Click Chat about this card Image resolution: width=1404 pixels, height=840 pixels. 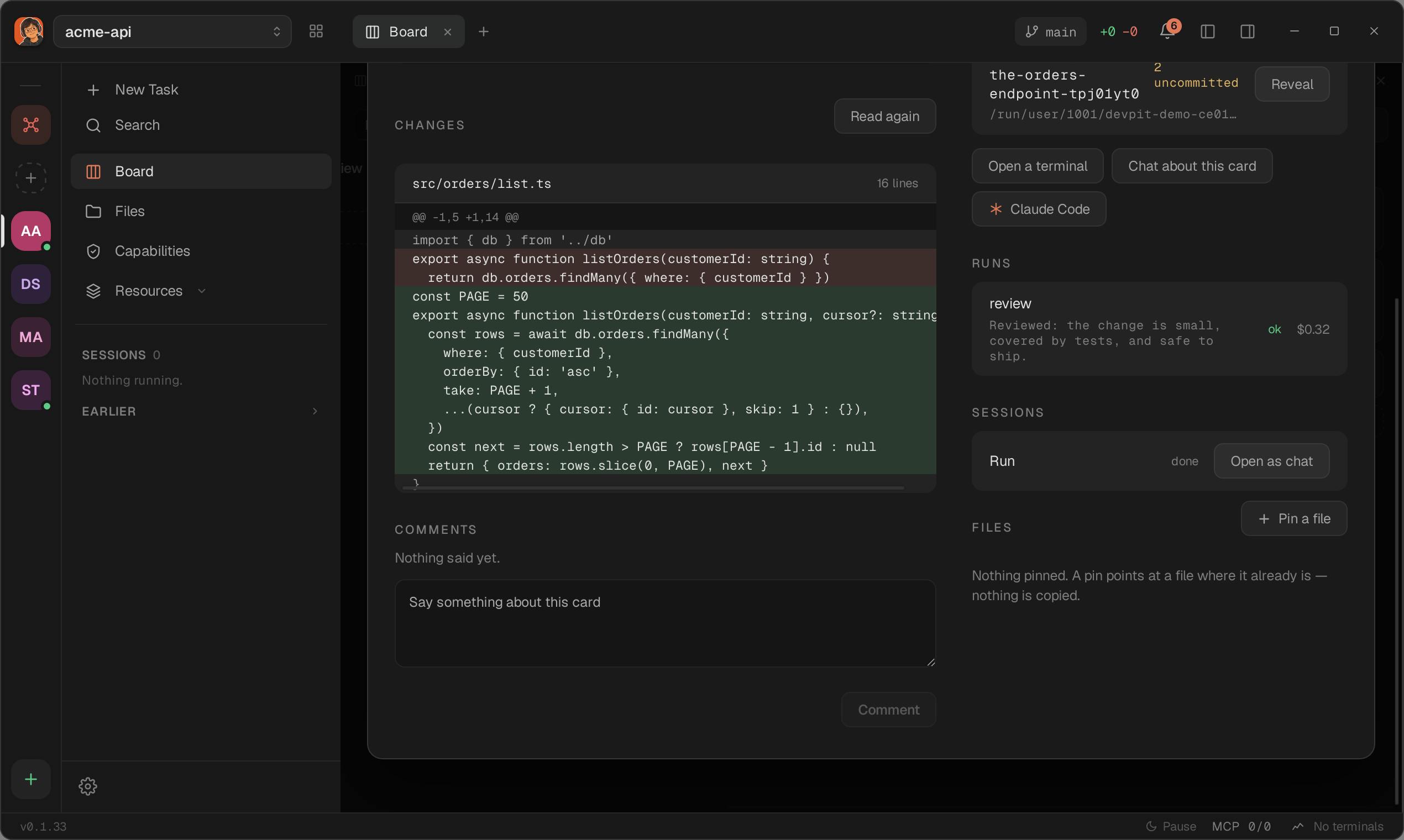[x=1192, y=166]
